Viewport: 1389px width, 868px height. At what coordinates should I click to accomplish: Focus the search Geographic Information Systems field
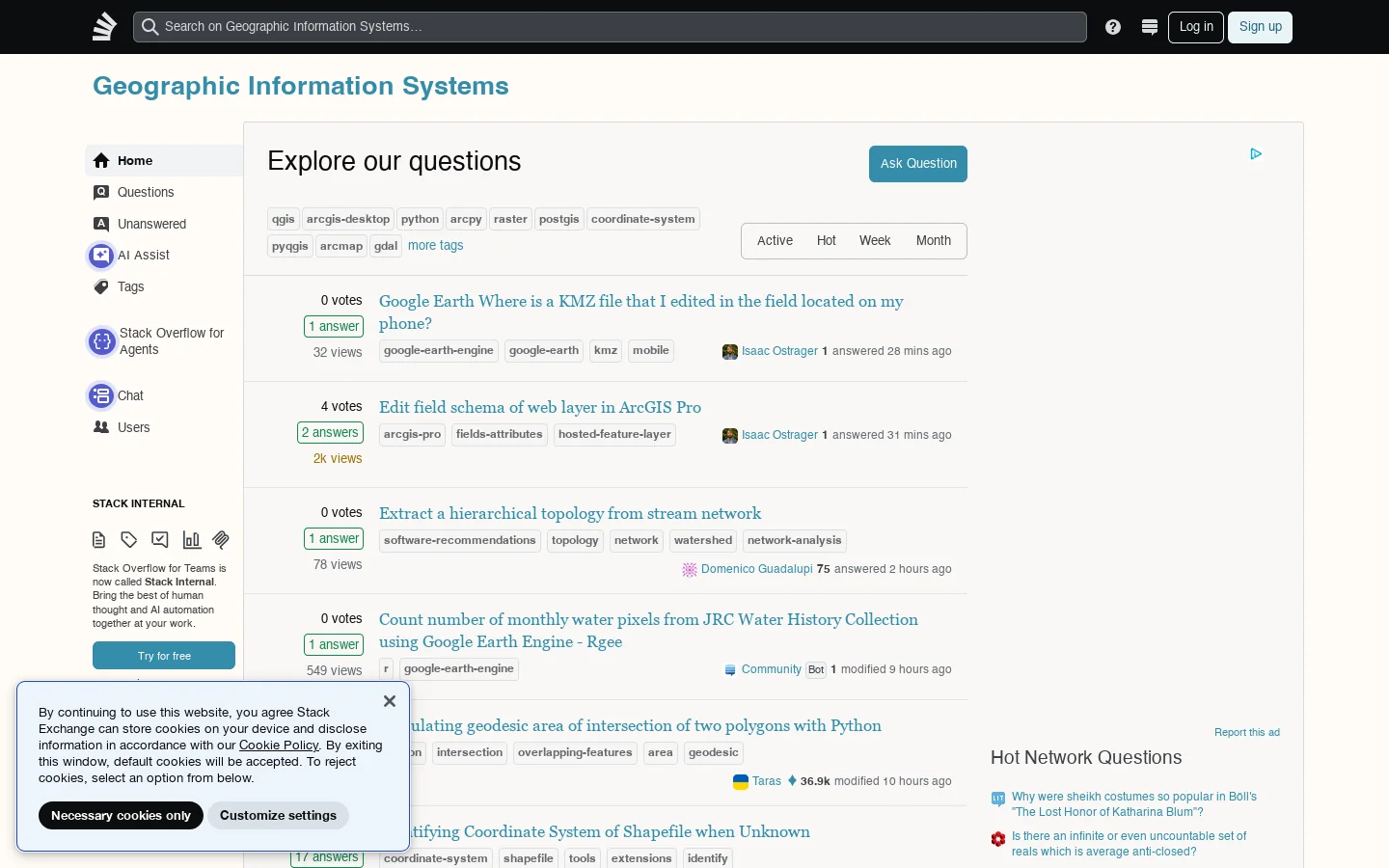point(610,27)
